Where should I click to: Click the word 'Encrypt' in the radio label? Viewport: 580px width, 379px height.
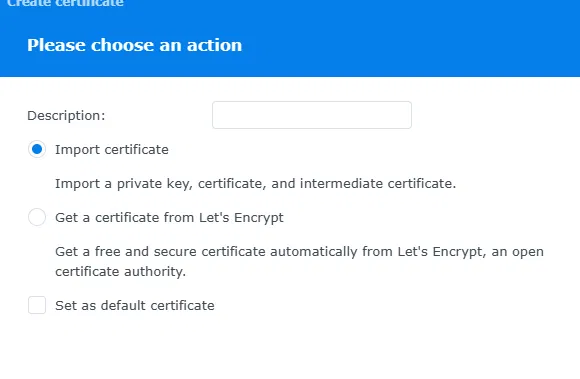coord(259,218)
